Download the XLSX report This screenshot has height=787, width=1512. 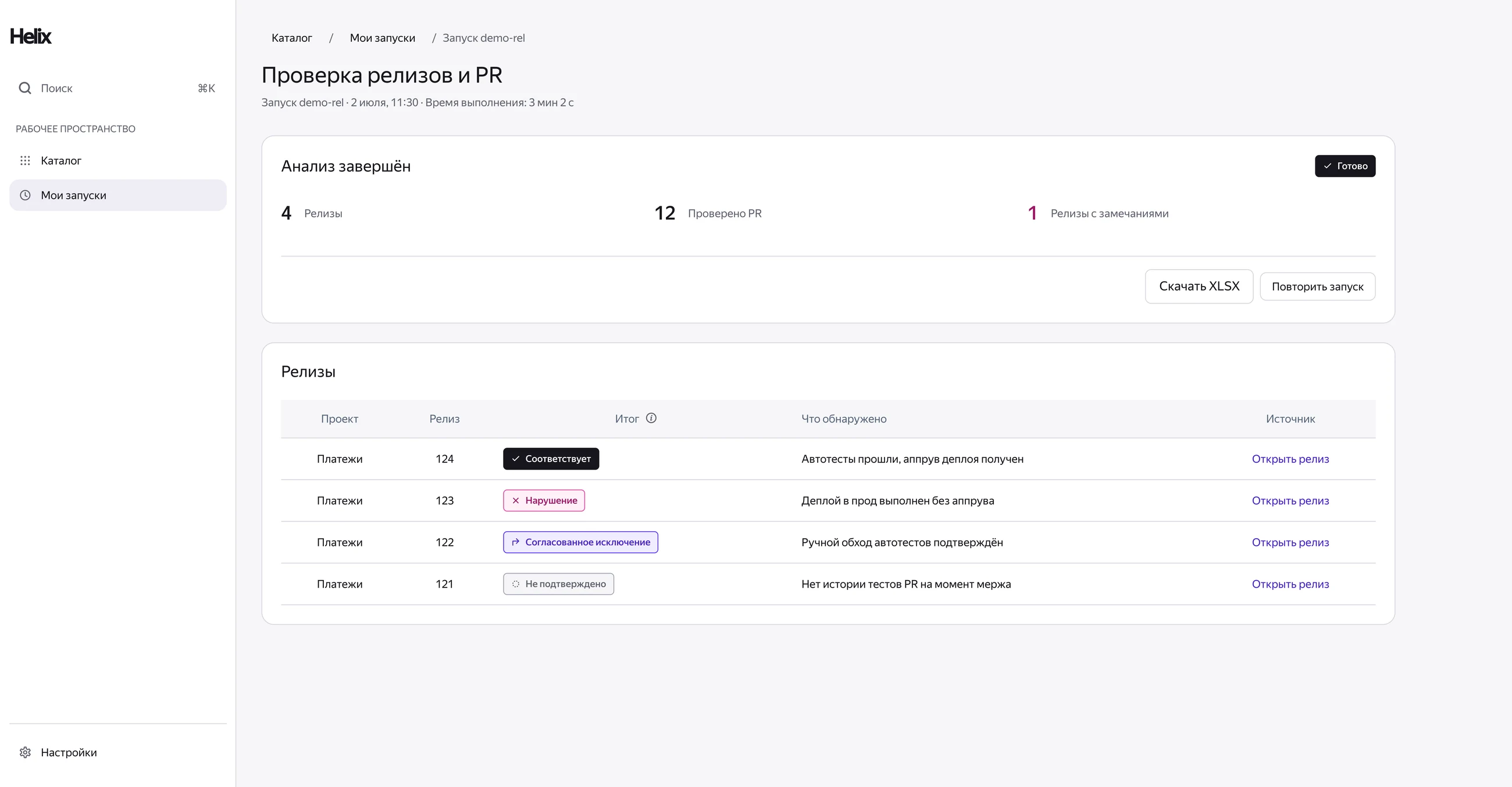1199,286
